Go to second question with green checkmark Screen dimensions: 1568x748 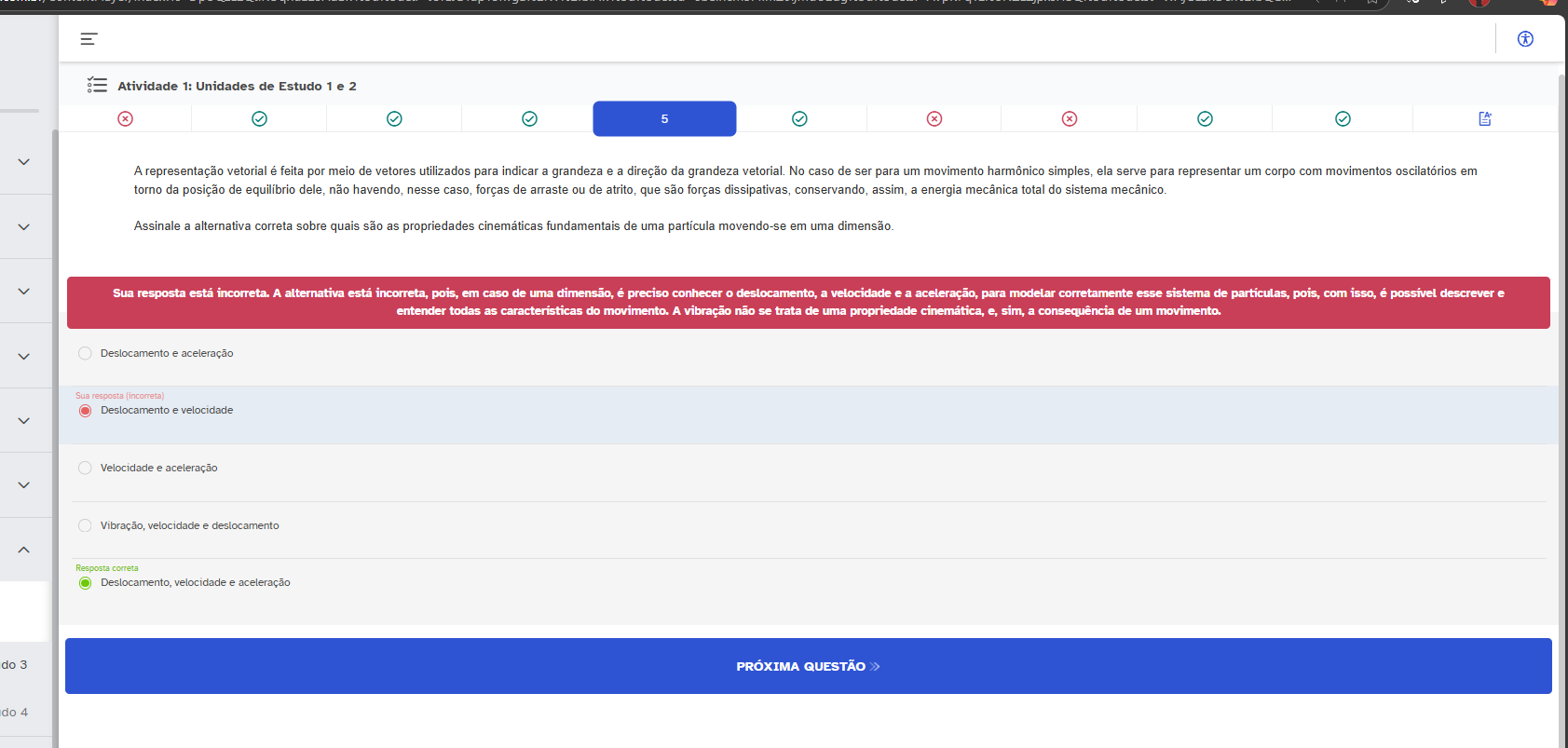tap(259, 119)
